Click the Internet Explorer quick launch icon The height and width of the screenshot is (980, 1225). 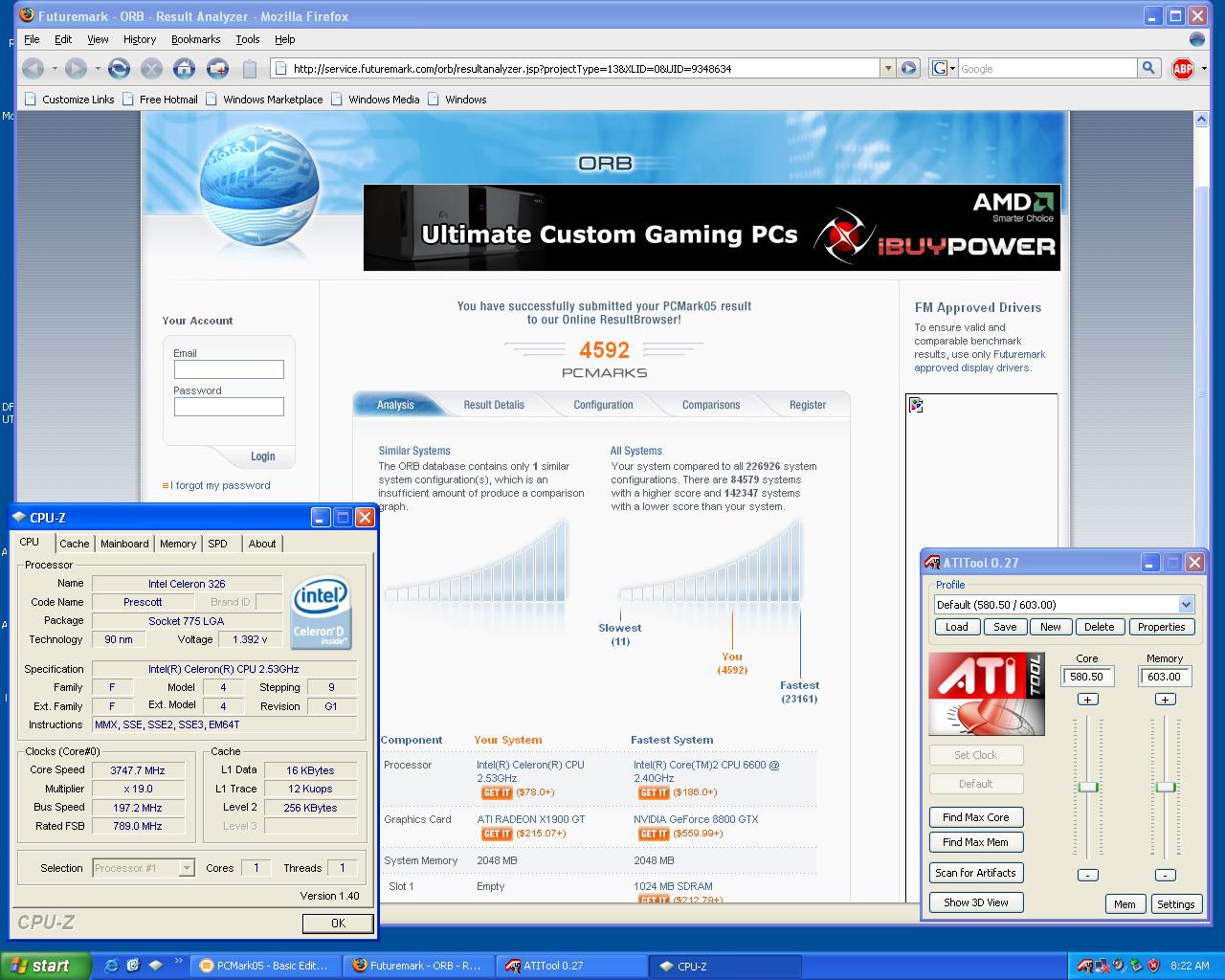click(x=111, y=966)
